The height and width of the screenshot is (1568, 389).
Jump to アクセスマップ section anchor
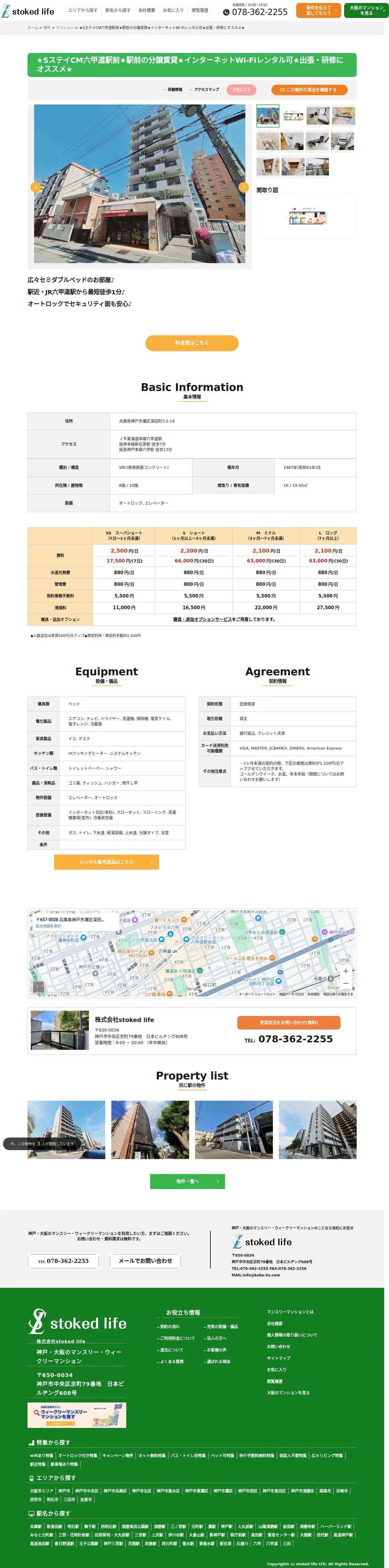[x=205, y=90]
